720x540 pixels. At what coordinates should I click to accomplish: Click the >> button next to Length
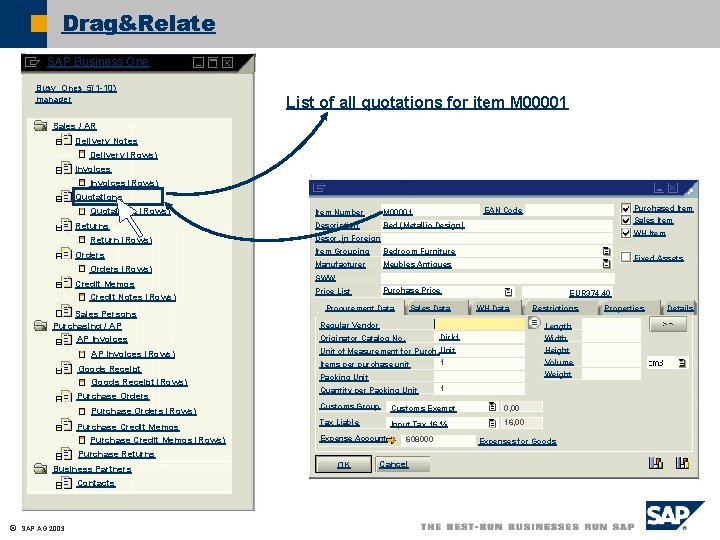click(668, 324)
